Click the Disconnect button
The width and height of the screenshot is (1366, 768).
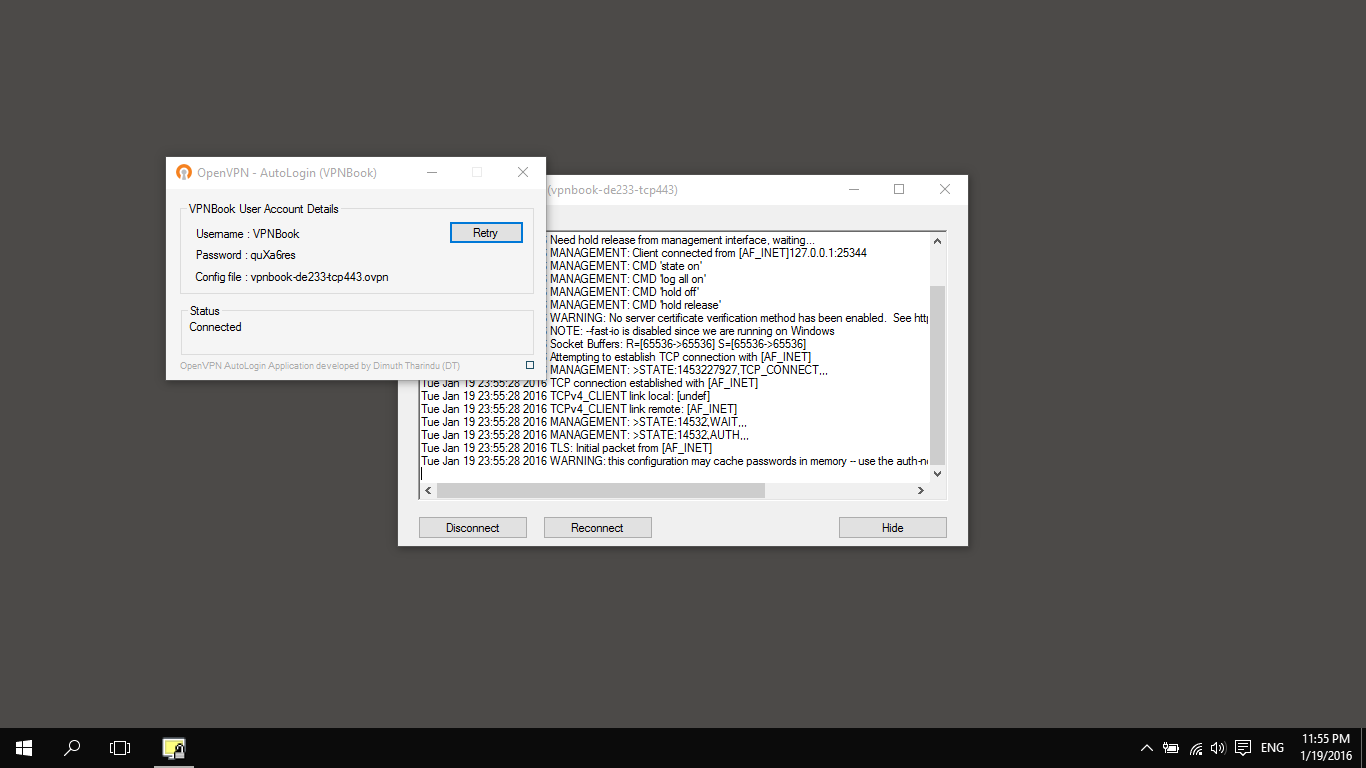click(472, 528)
